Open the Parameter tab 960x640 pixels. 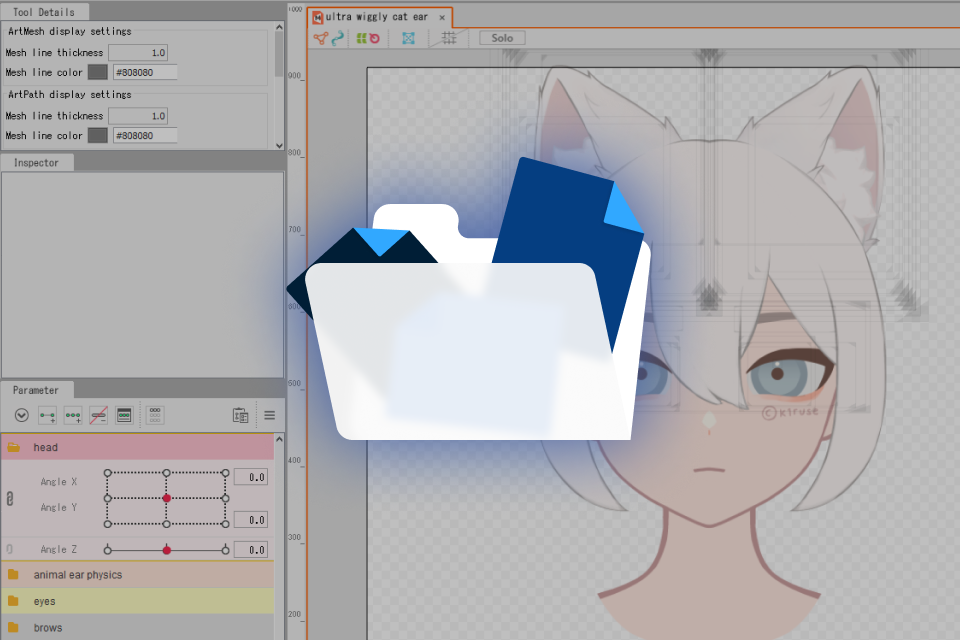36,390
